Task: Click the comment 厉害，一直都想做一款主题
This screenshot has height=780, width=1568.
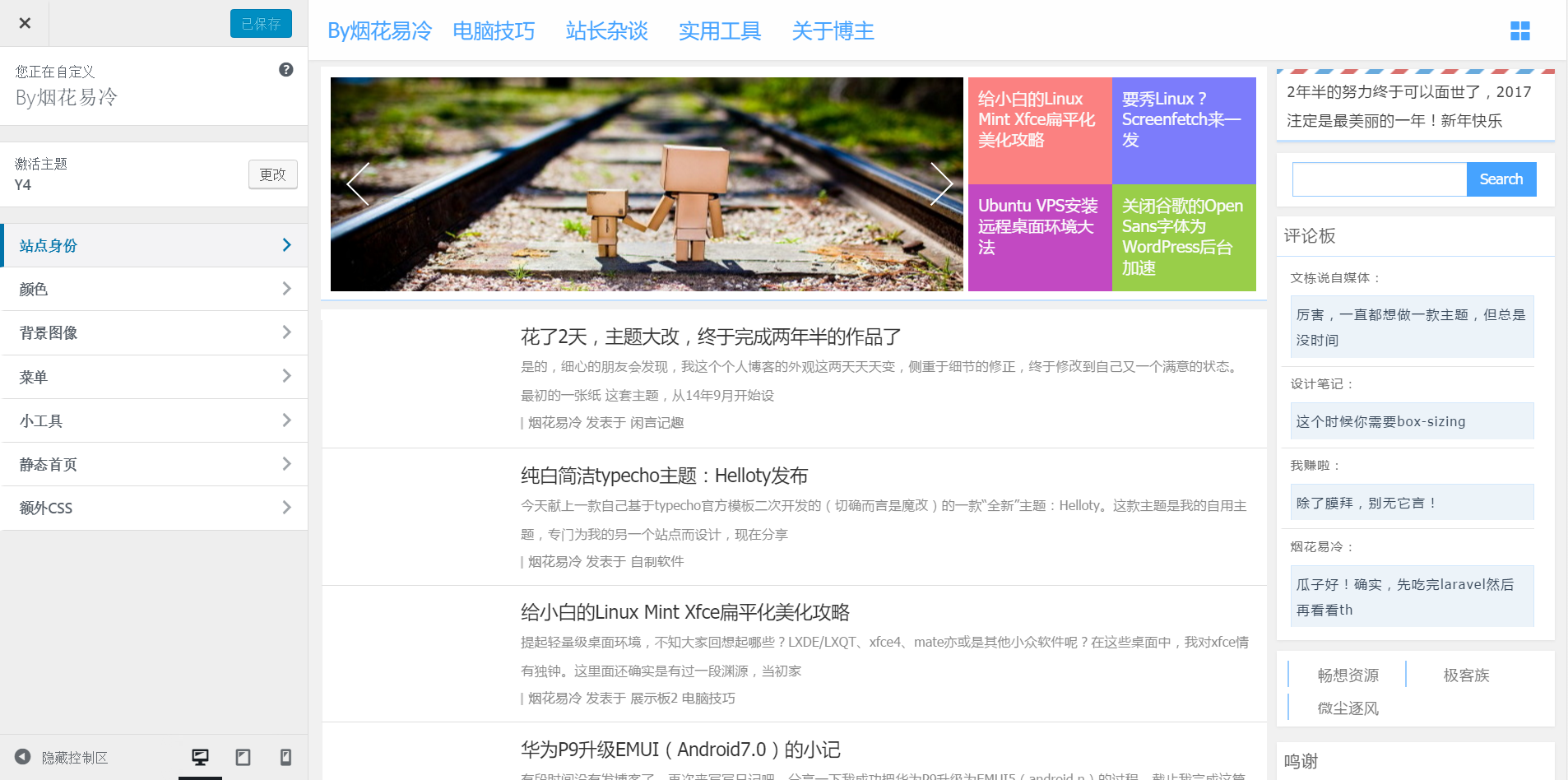Action: click(1412, 327)
